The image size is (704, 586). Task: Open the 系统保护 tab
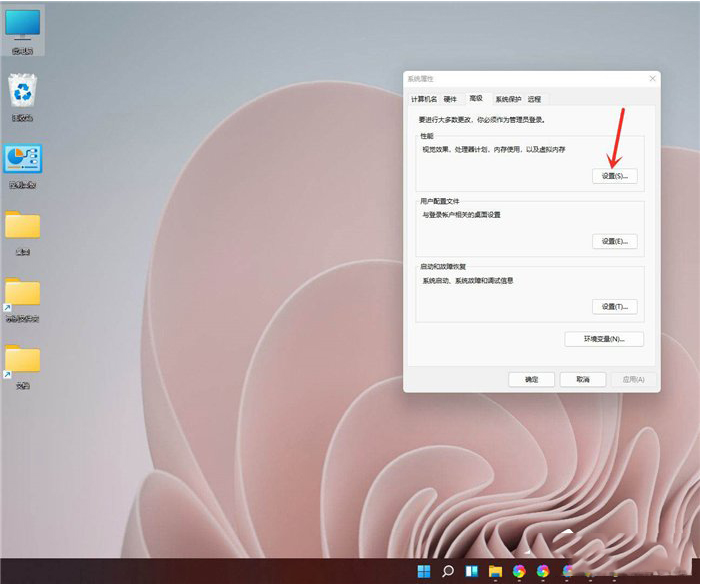coord(508,99)
